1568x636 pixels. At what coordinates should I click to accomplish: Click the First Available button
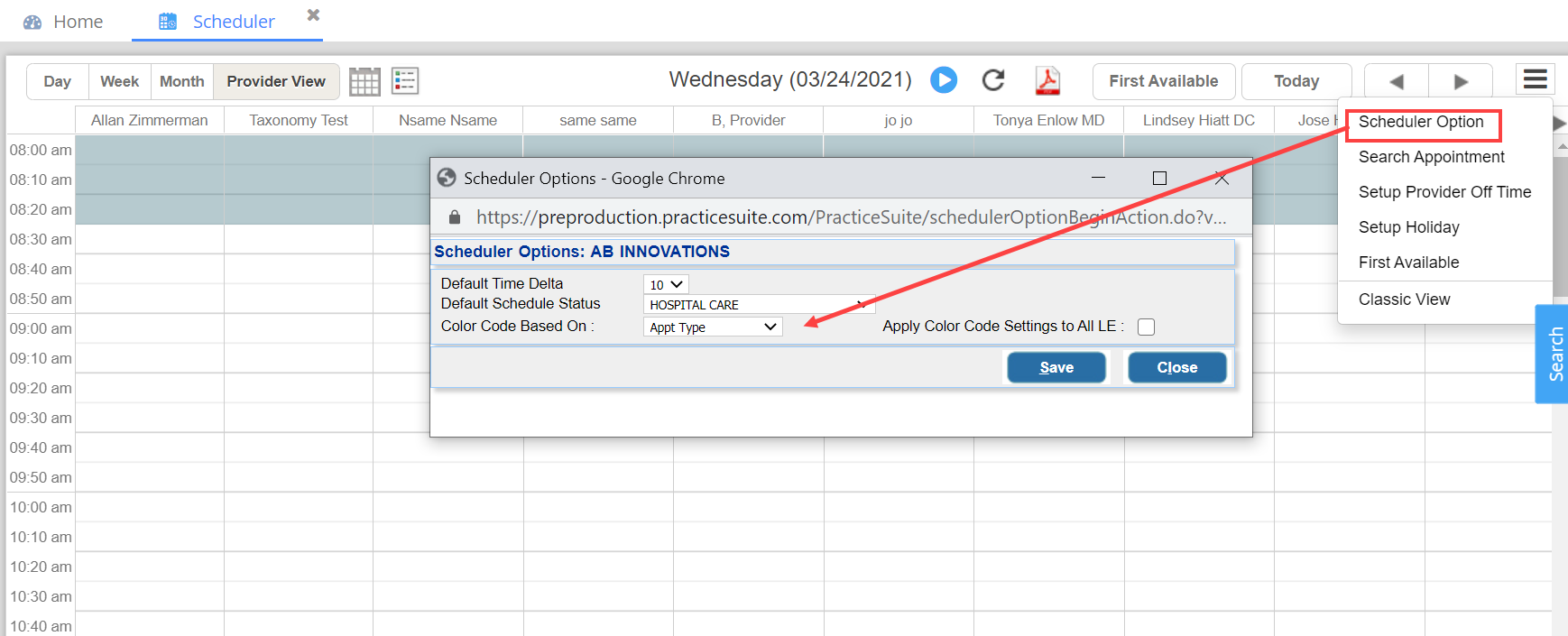[x=1163, y=81]
